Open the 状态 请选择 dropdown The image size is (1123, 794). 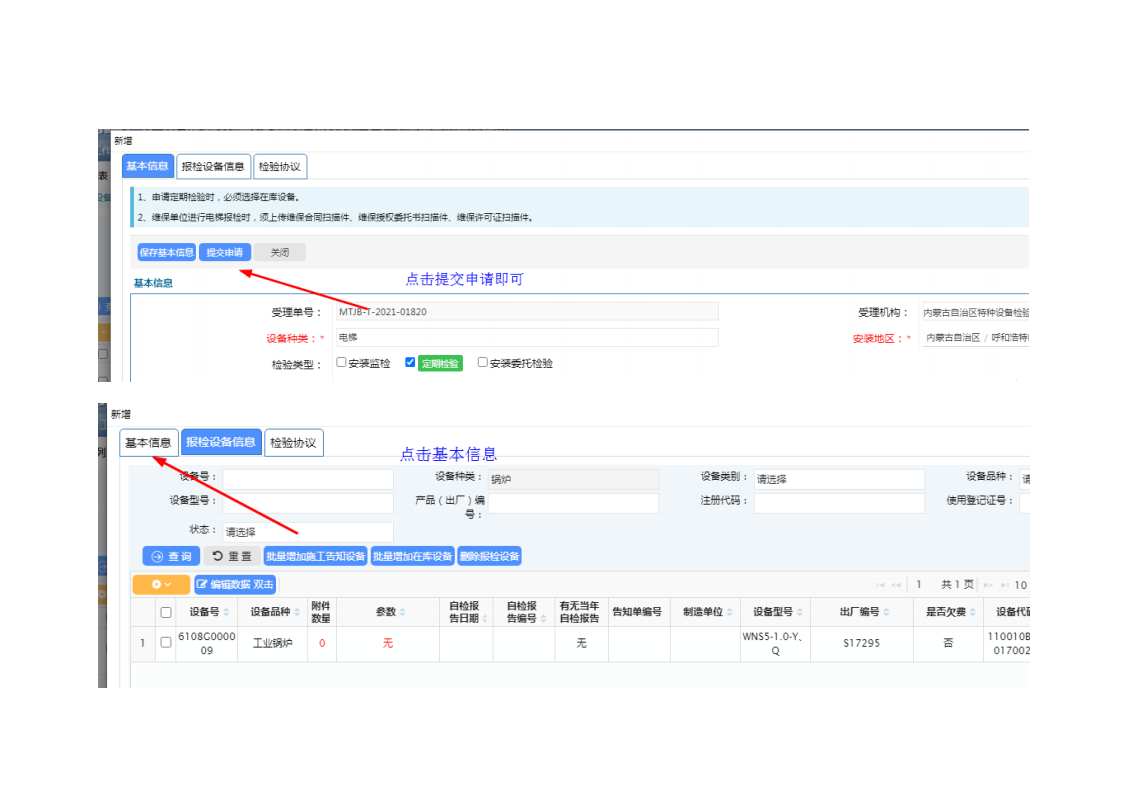click(x=308, y=532)
